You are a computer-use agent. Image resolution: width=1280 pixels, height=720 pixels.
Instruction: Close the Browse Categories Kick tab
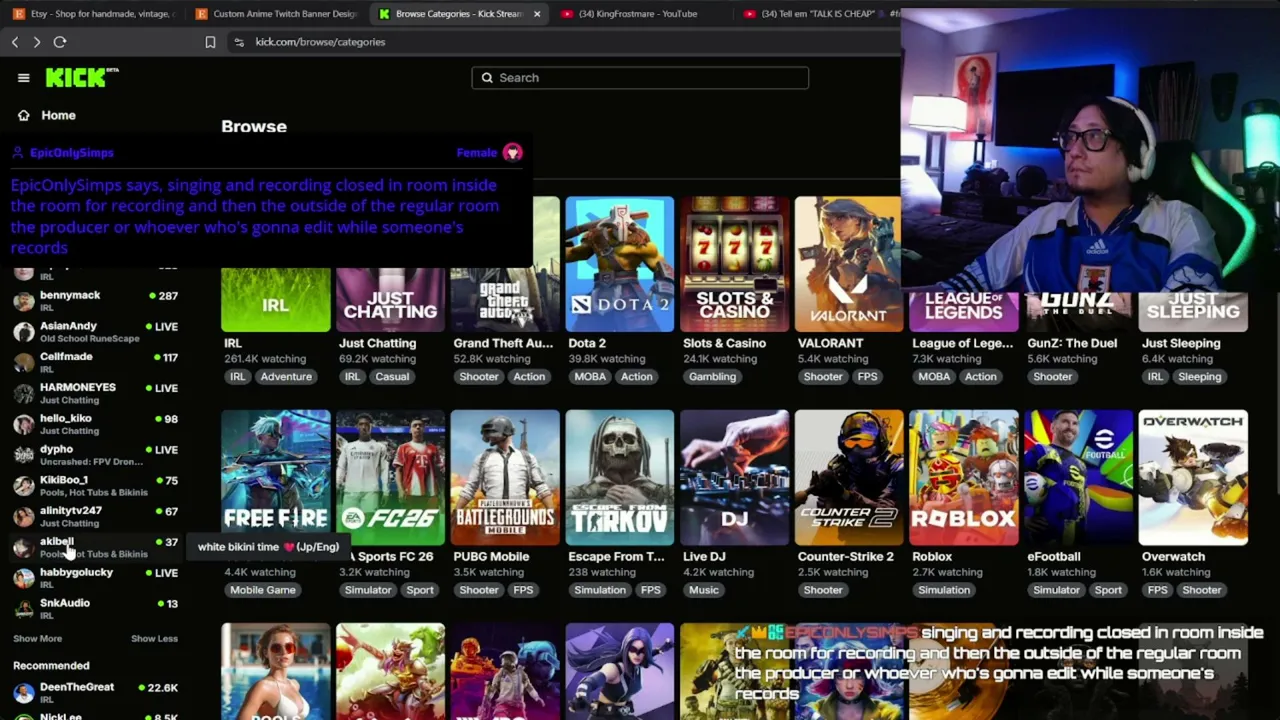[x=537, y=14]
